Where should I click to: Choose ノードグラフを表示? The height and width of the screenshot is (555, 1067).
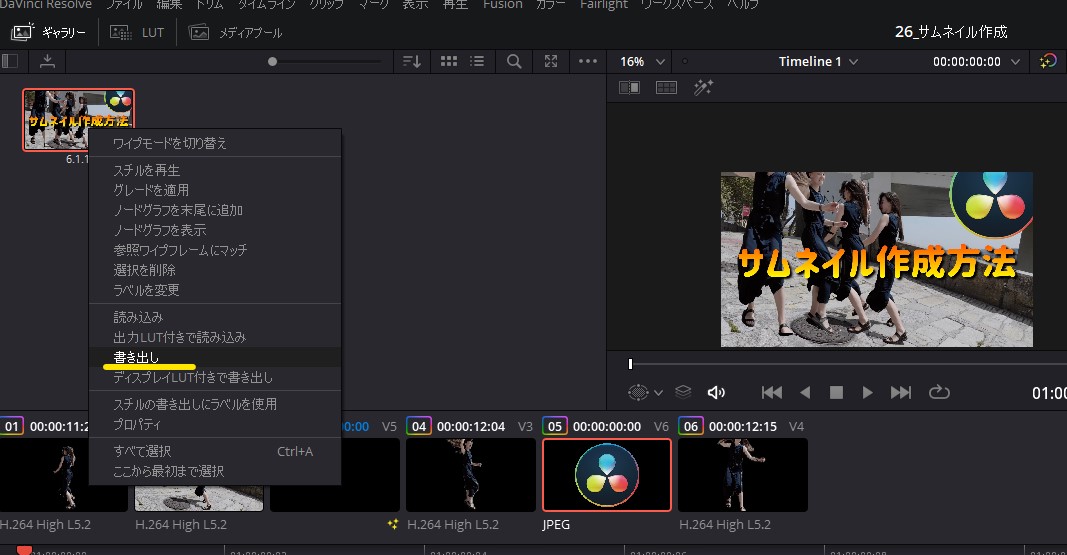215,230
